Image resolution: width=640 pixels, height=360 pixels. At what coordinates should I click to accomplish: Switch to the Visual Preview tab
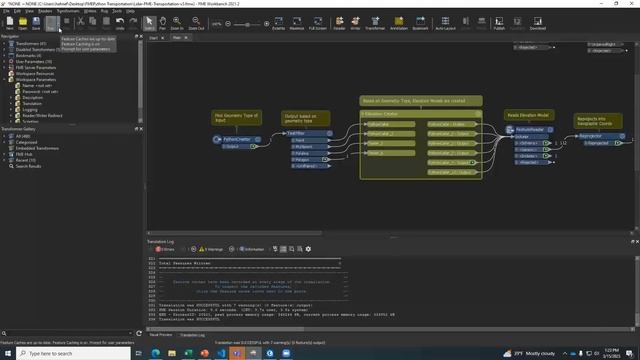161,335
